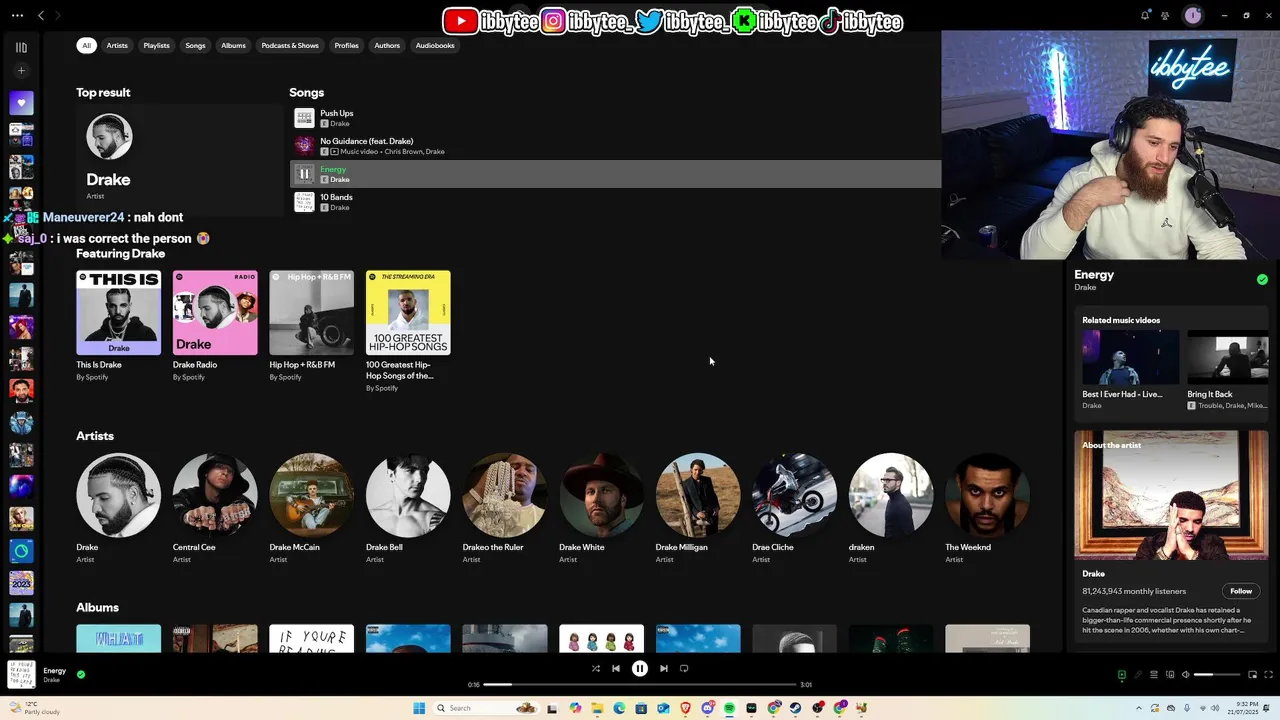This screenshot has width=1280, height=720.
Task: Open Friend Activity icon in header
Action: click(x=1165, y=15)
